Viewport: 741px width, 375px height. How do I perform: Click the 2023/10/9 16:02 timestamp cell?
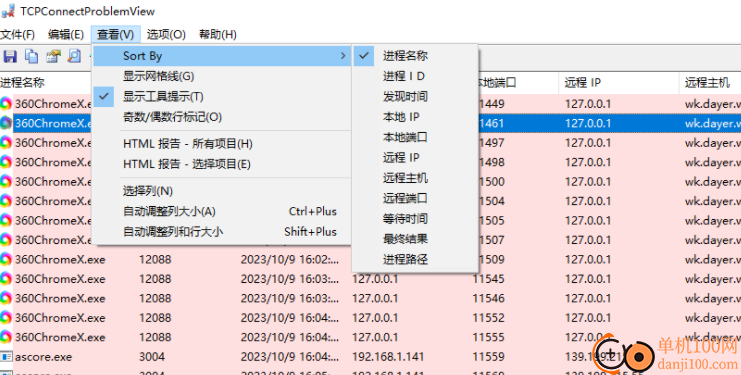coord(290,259)
